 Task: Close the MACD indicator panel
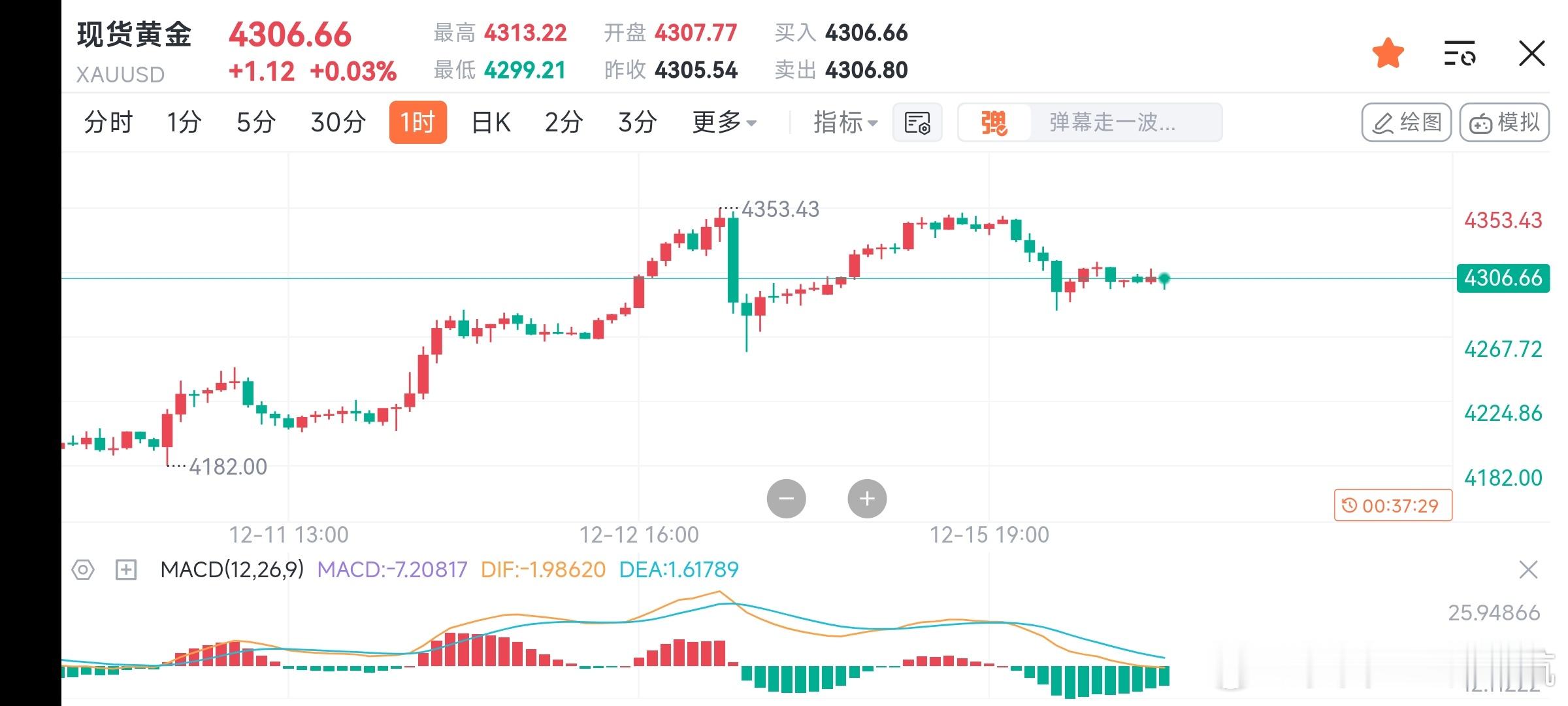tap(1528, 570)
